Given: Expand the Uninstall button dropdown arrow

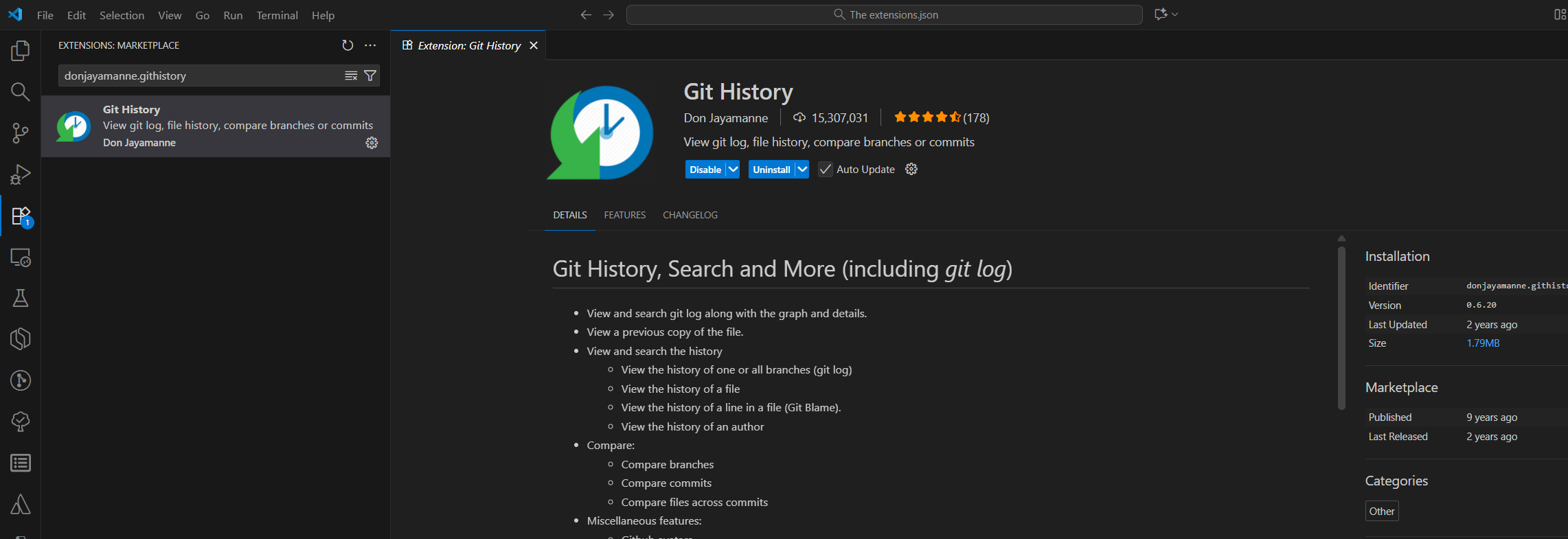Looking at the screenshot, I should click(802, 169).
